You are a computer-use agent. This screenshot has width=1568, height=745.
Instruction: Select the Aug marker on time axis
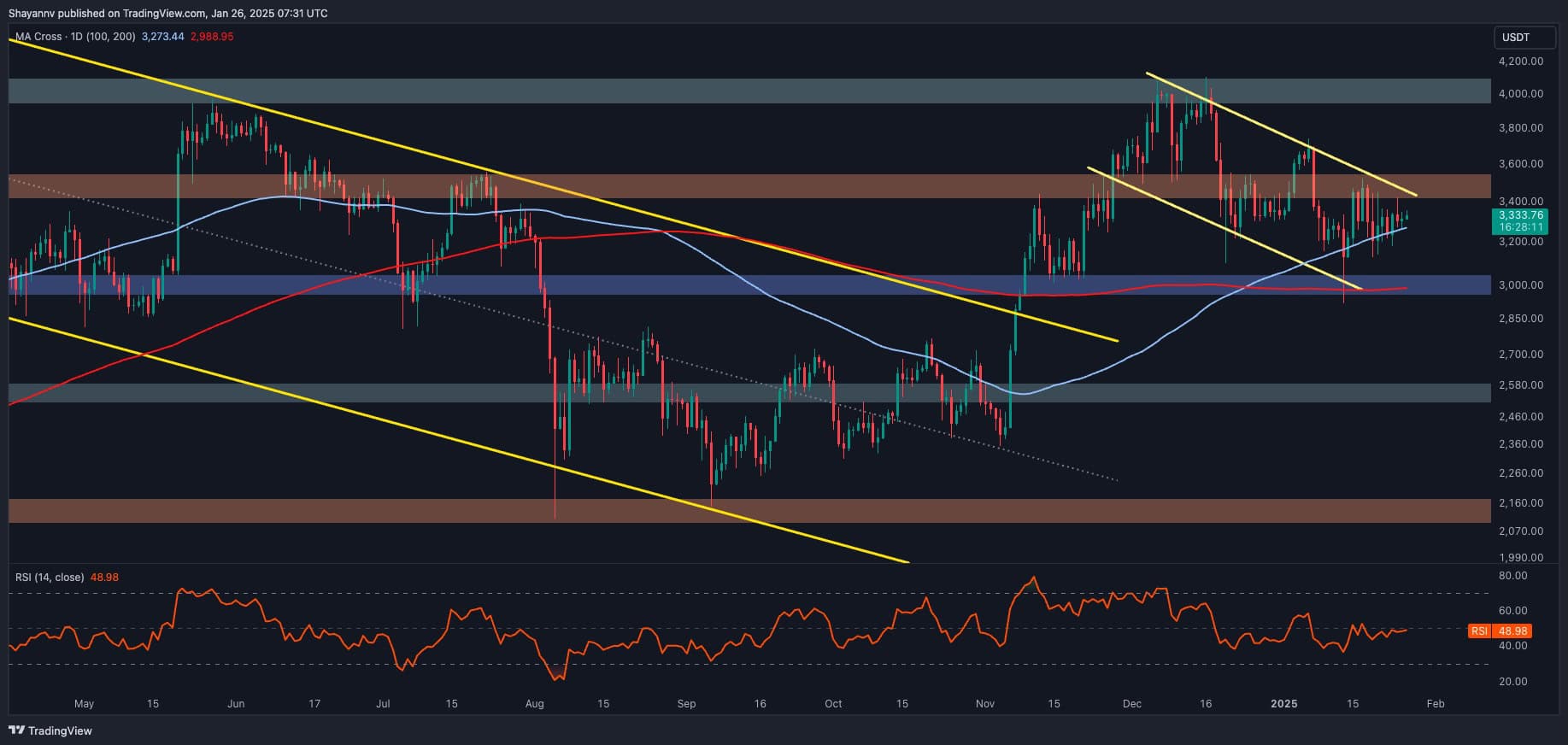coord(535,704)
